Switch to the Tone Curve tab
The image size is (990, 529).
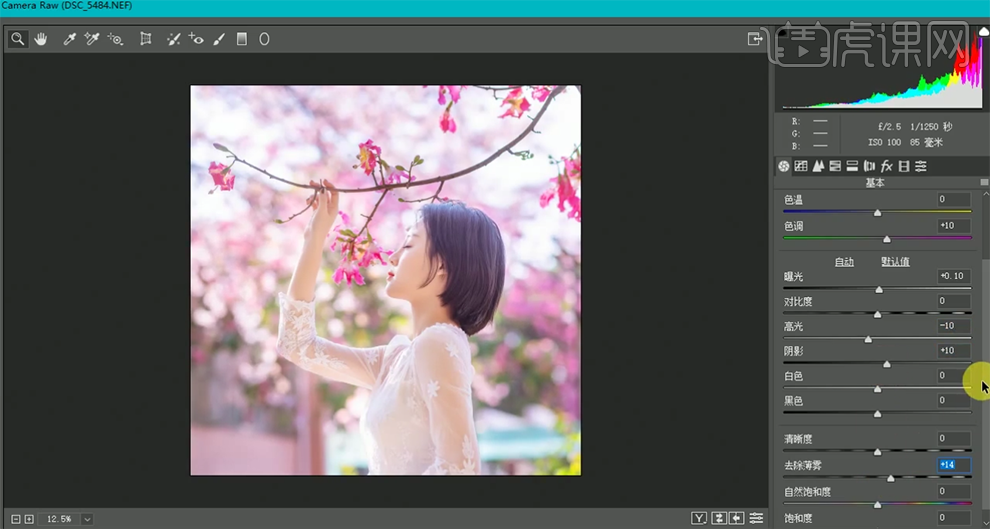pos(801,166)
